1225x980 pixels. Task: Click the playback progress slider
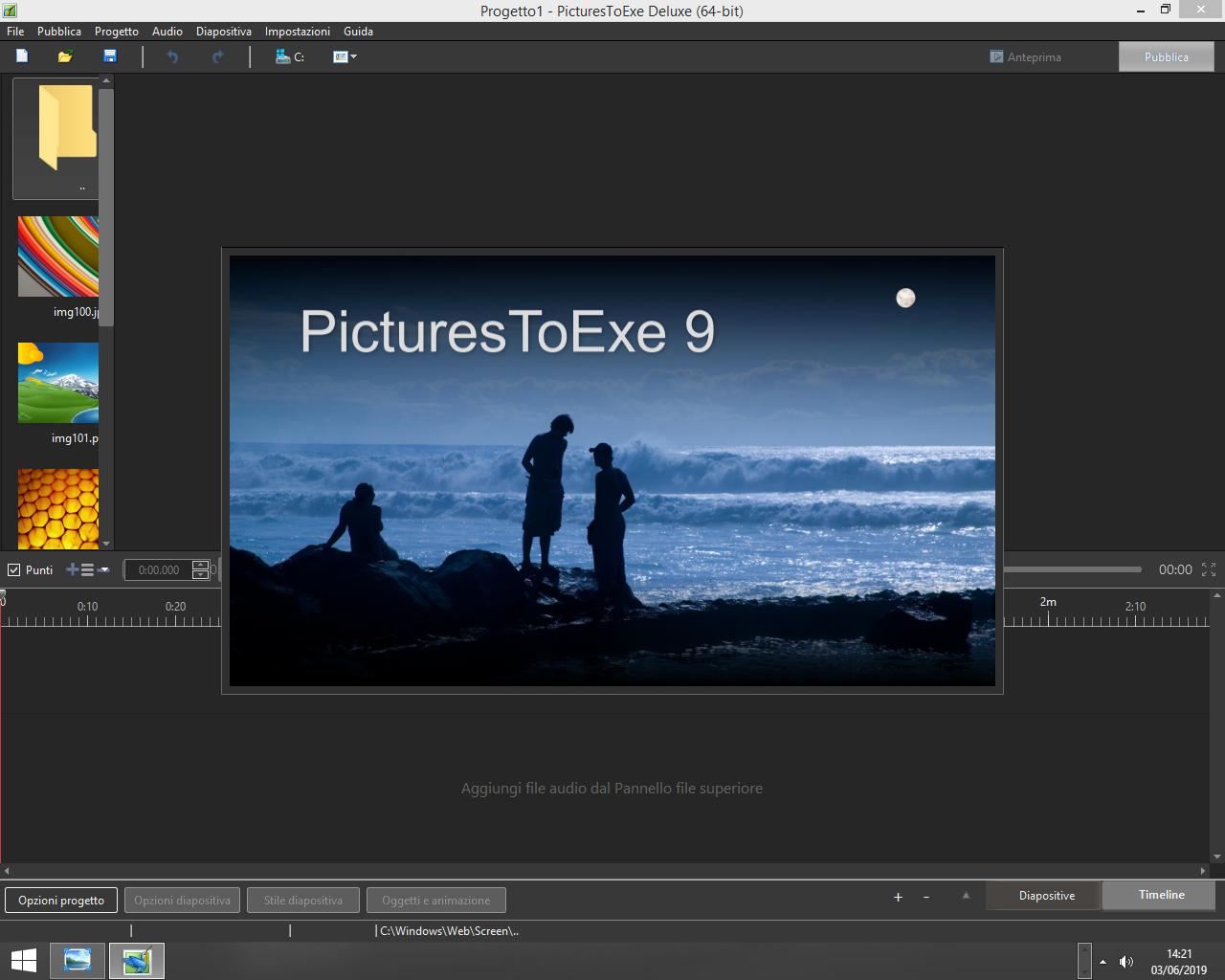[1072, 569]
